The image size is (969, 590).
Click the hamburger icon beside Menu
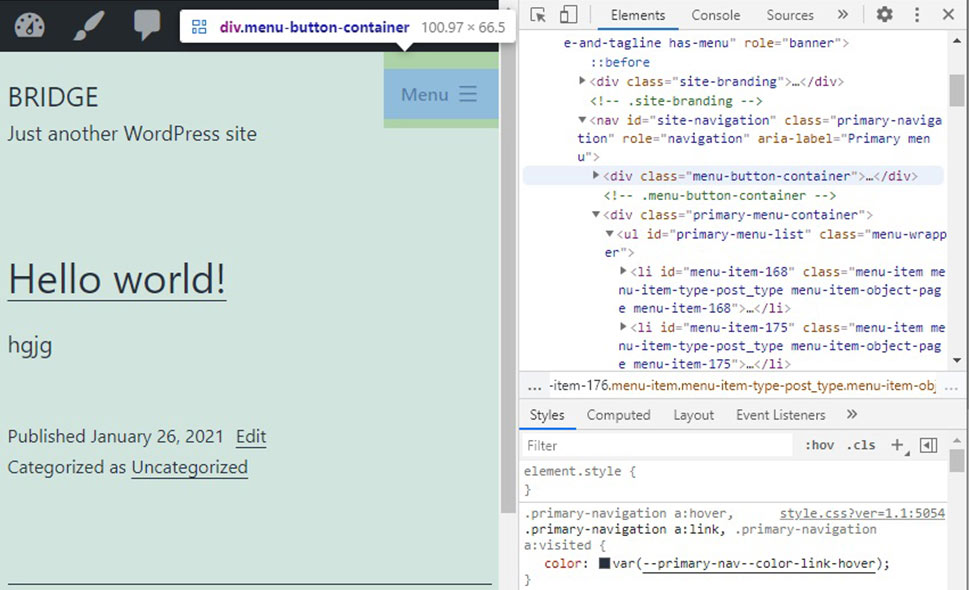click(x=468, y=94)
